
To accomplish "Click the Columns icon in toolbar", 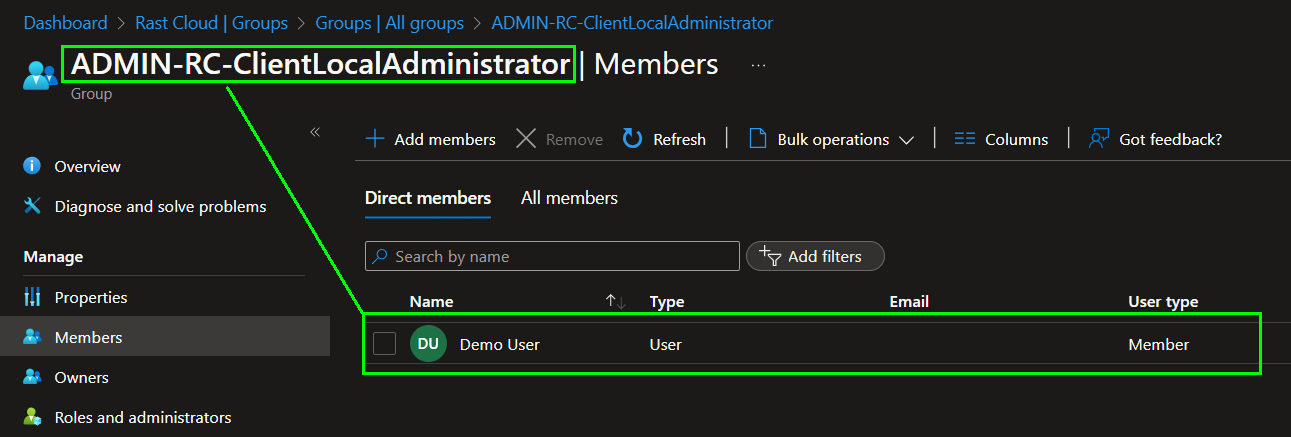I will pos(964,139).
